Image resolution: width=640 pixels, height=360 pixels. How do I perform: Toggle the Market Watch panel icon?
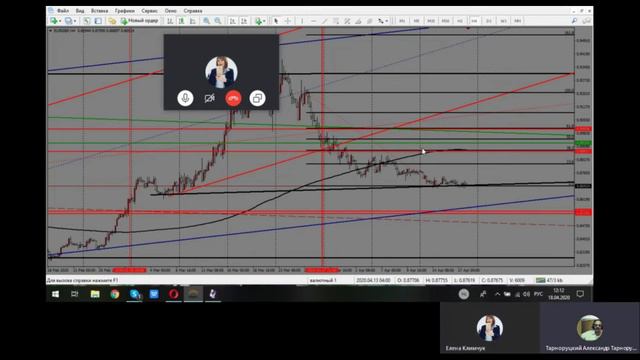87,21
